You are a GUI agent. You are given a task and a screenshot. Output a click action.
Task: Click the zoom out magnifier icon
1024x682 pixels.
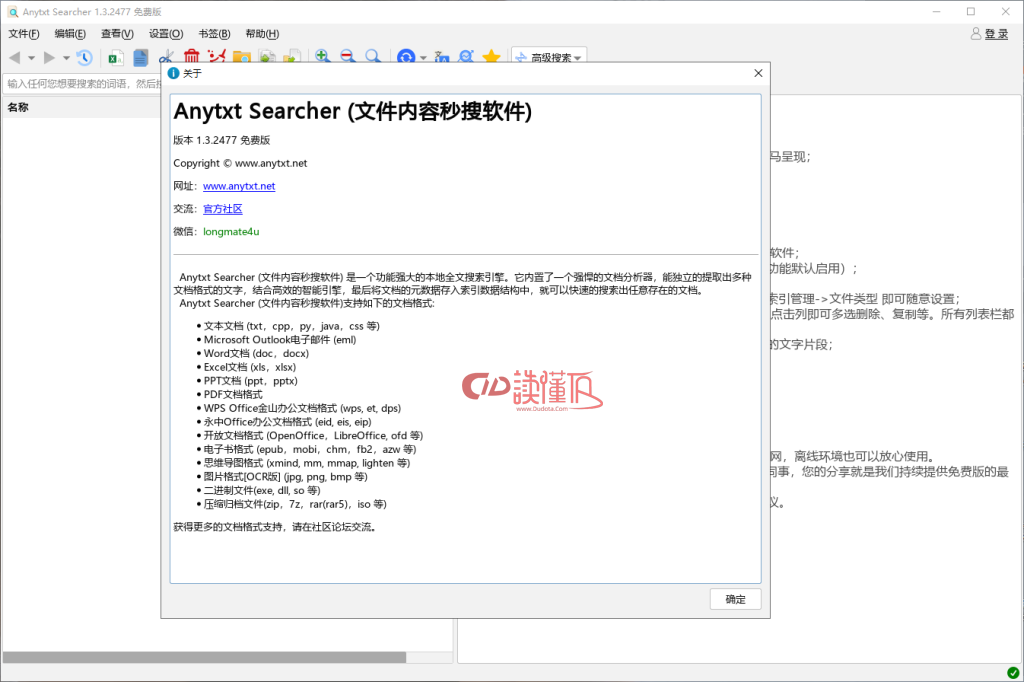[x=347, y=56]
